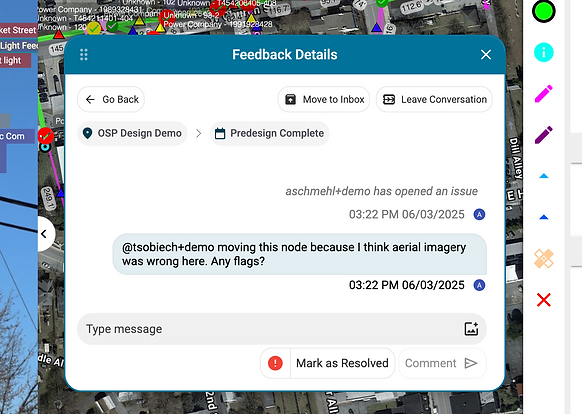The width and height of the screenshot is (582, 414).
Task: Click the location pin icon in OSP Design Demo chip
Action: 88,133
